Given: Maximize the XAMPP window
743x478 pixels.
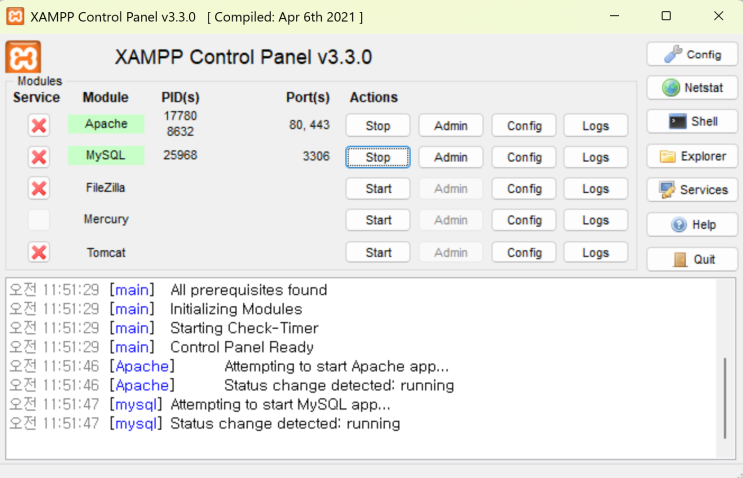Looking at the screenshot, I should click(x=666, y=16).
